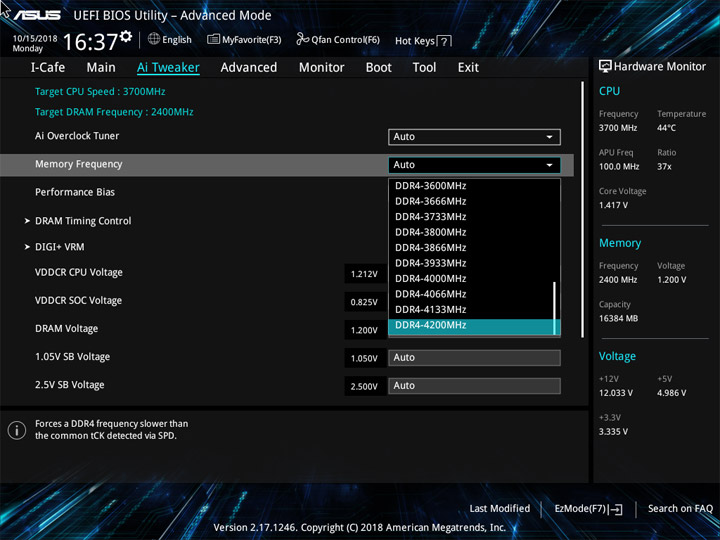
Task: Switch to the Main tab
Action: pyautogui.click(x=101, y=67)
